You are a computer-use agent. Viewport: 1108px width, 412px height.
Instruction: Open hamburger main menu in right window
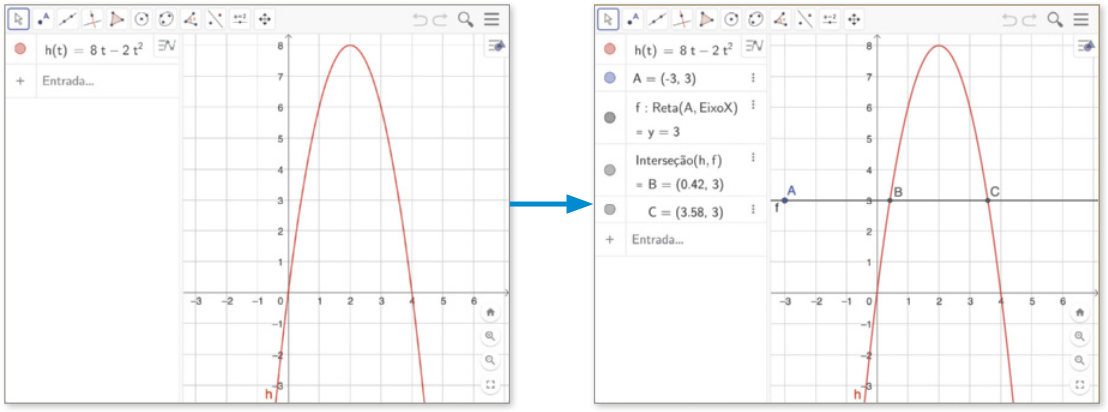tap(1080, 20)
